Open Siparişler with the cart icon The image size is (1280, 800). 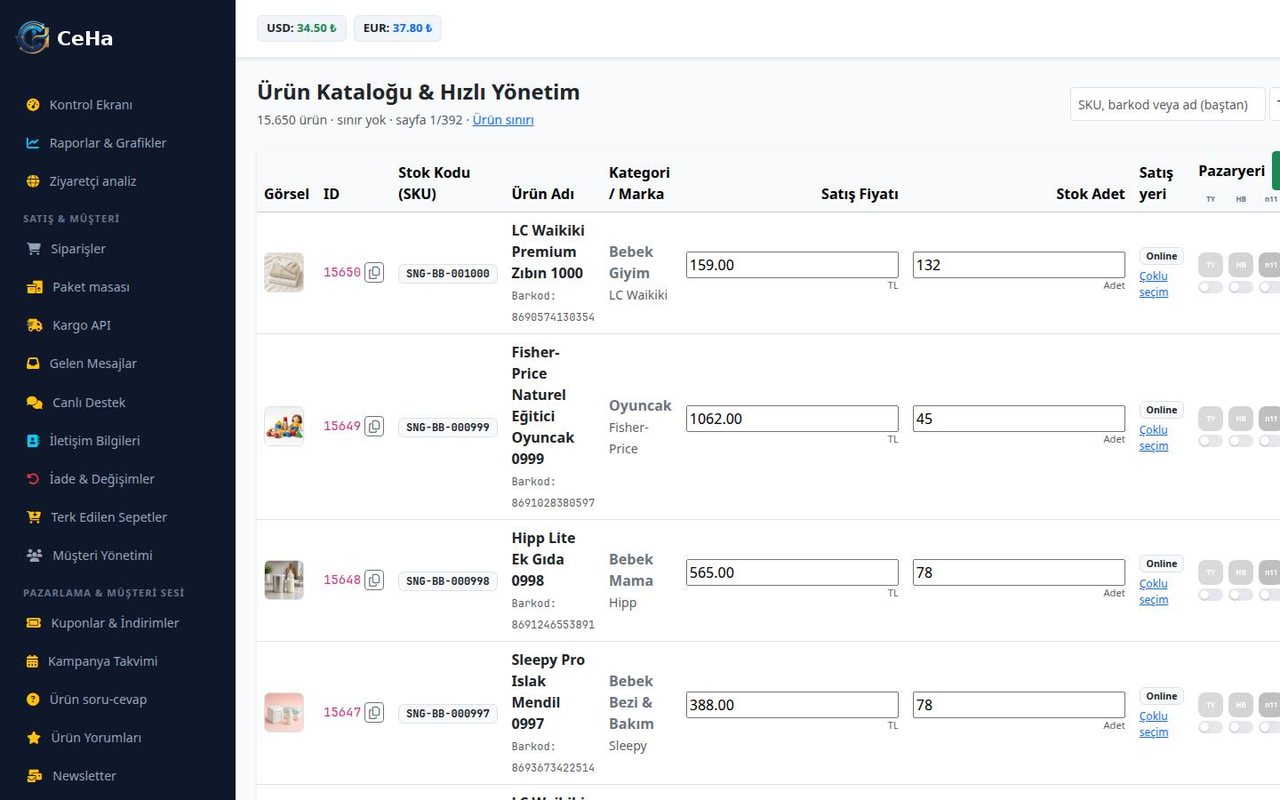[x=34, y=249]
